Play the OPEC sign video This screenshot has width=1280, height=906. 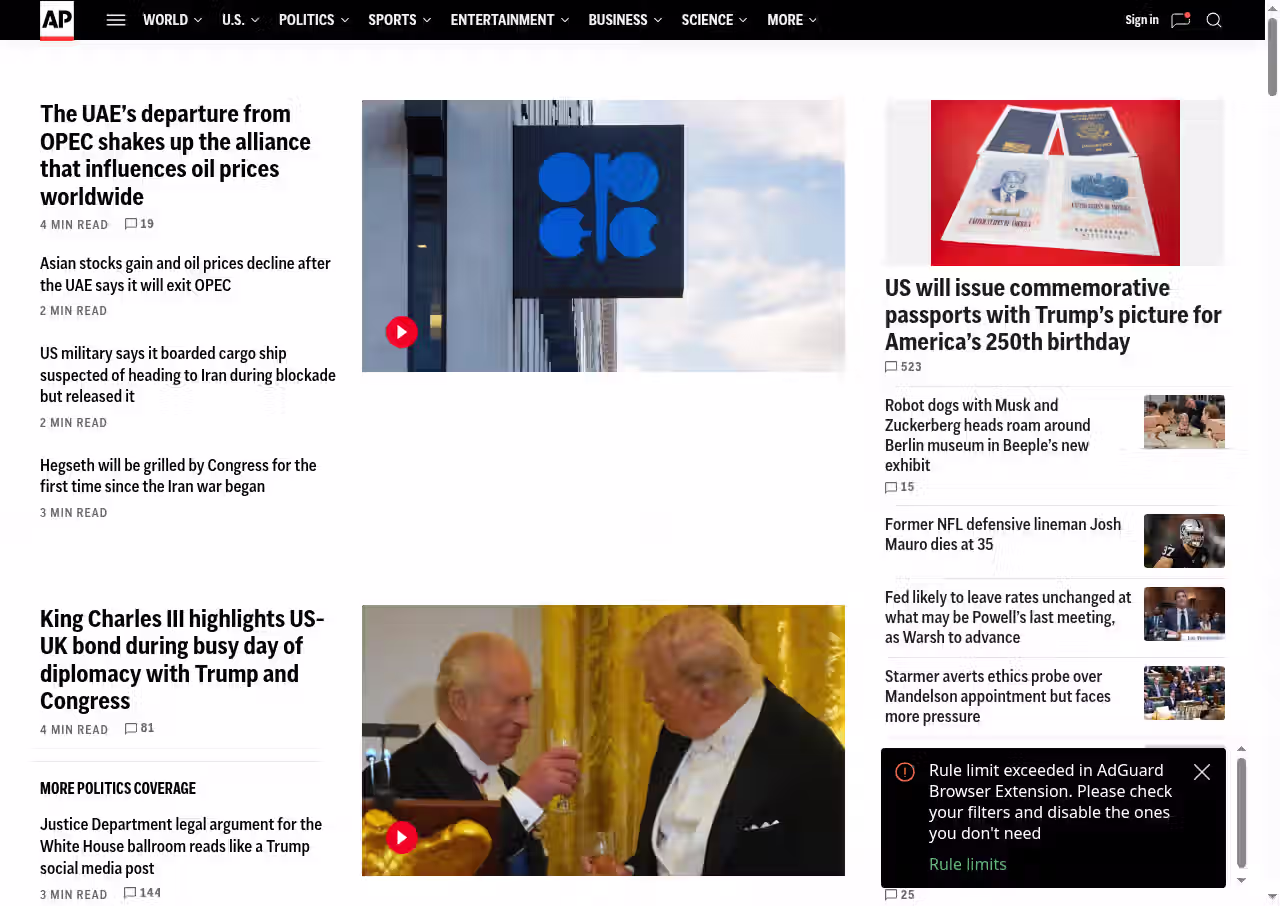(401, 332)
